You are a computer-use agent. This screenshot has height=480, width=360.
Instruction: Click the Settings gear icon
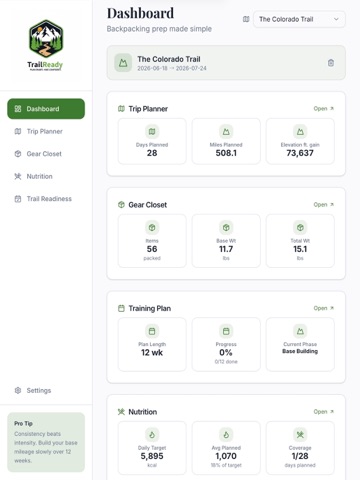click(18, 390)
